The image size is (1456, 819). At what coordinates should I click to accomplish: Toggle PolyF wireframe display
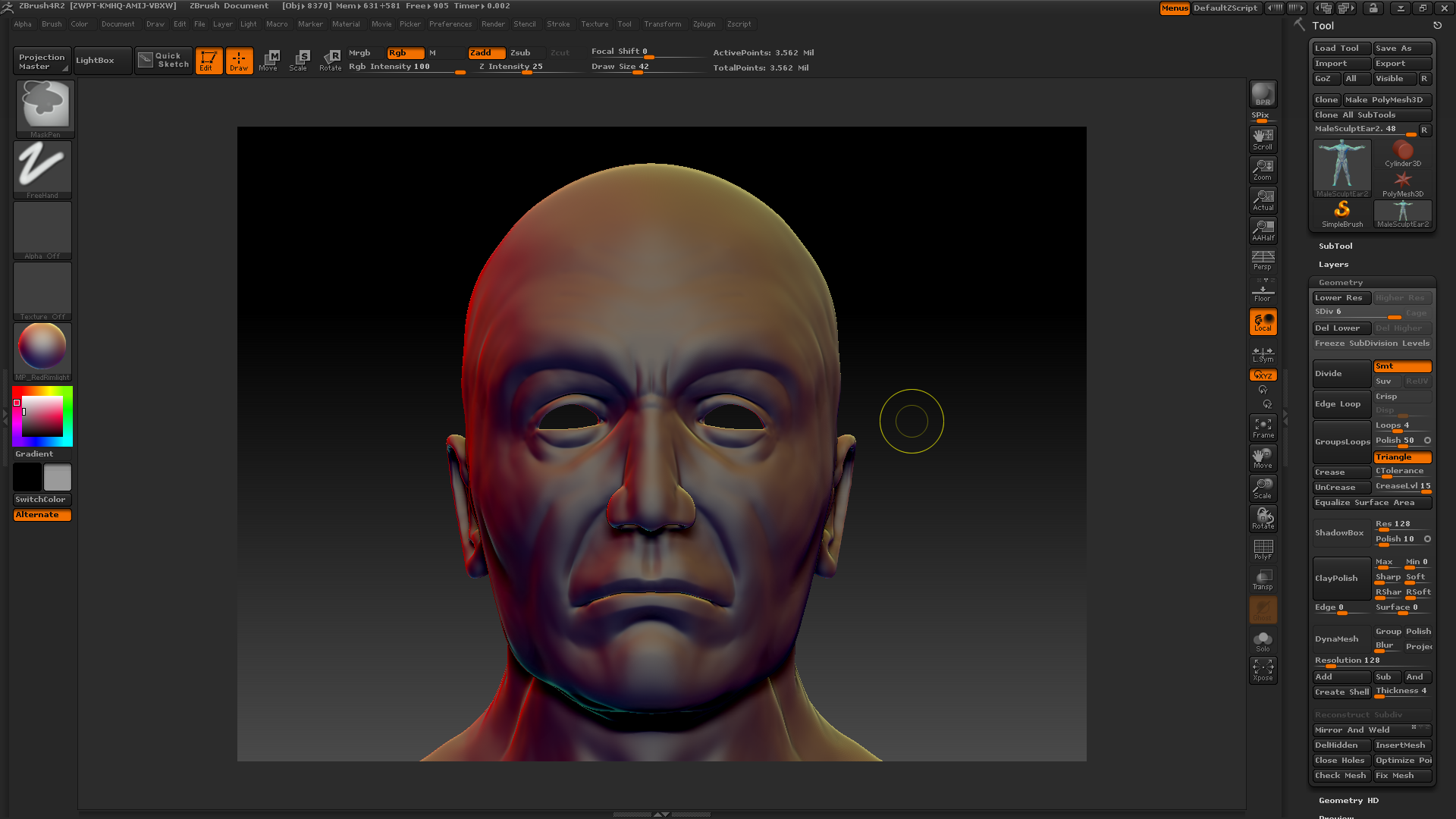tap(1263, 549)
